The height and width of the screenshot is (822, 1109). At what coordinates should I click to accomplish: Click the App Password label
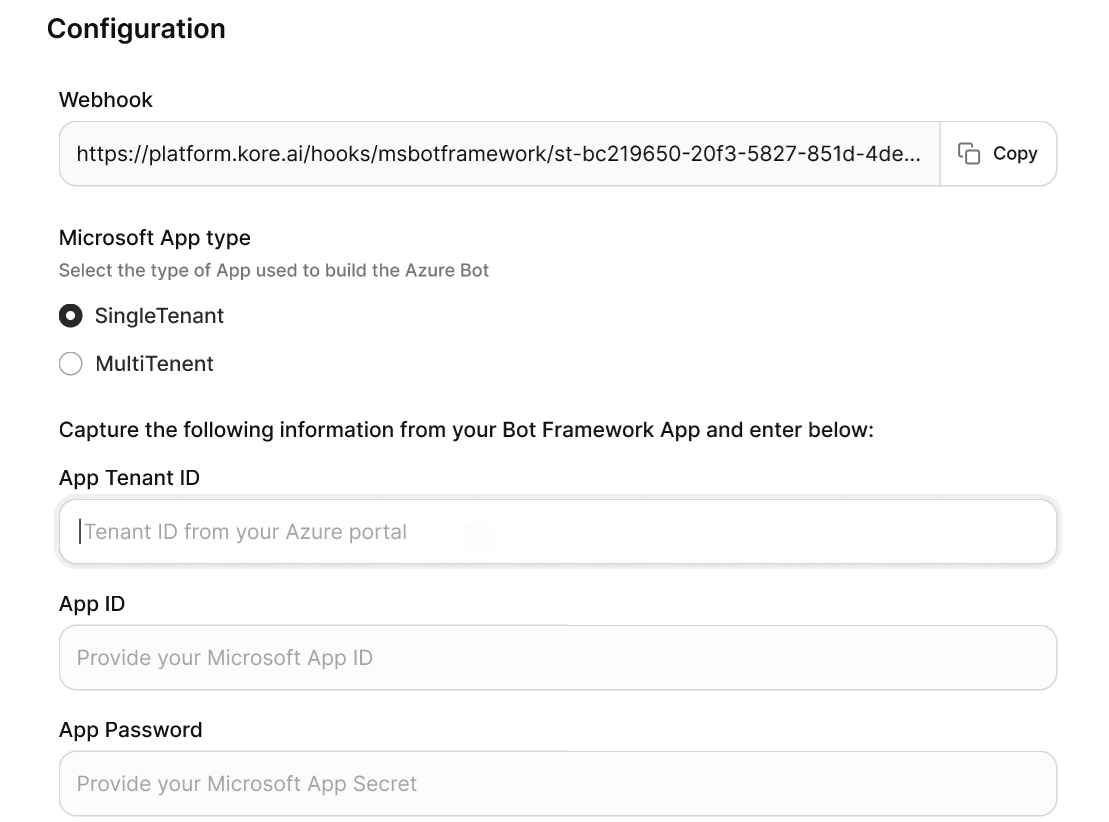tap(131, 730)
